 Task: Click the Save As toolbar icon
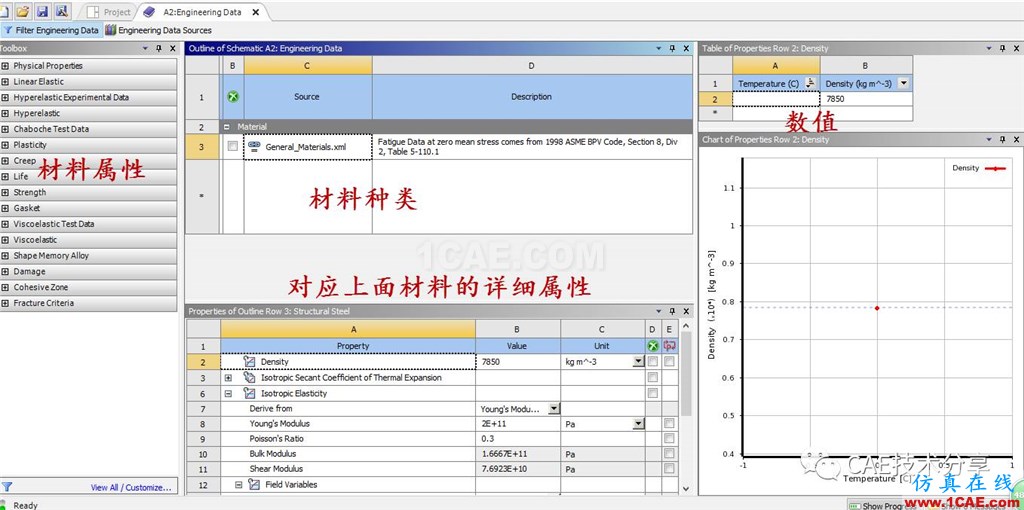tap(62, 11)
